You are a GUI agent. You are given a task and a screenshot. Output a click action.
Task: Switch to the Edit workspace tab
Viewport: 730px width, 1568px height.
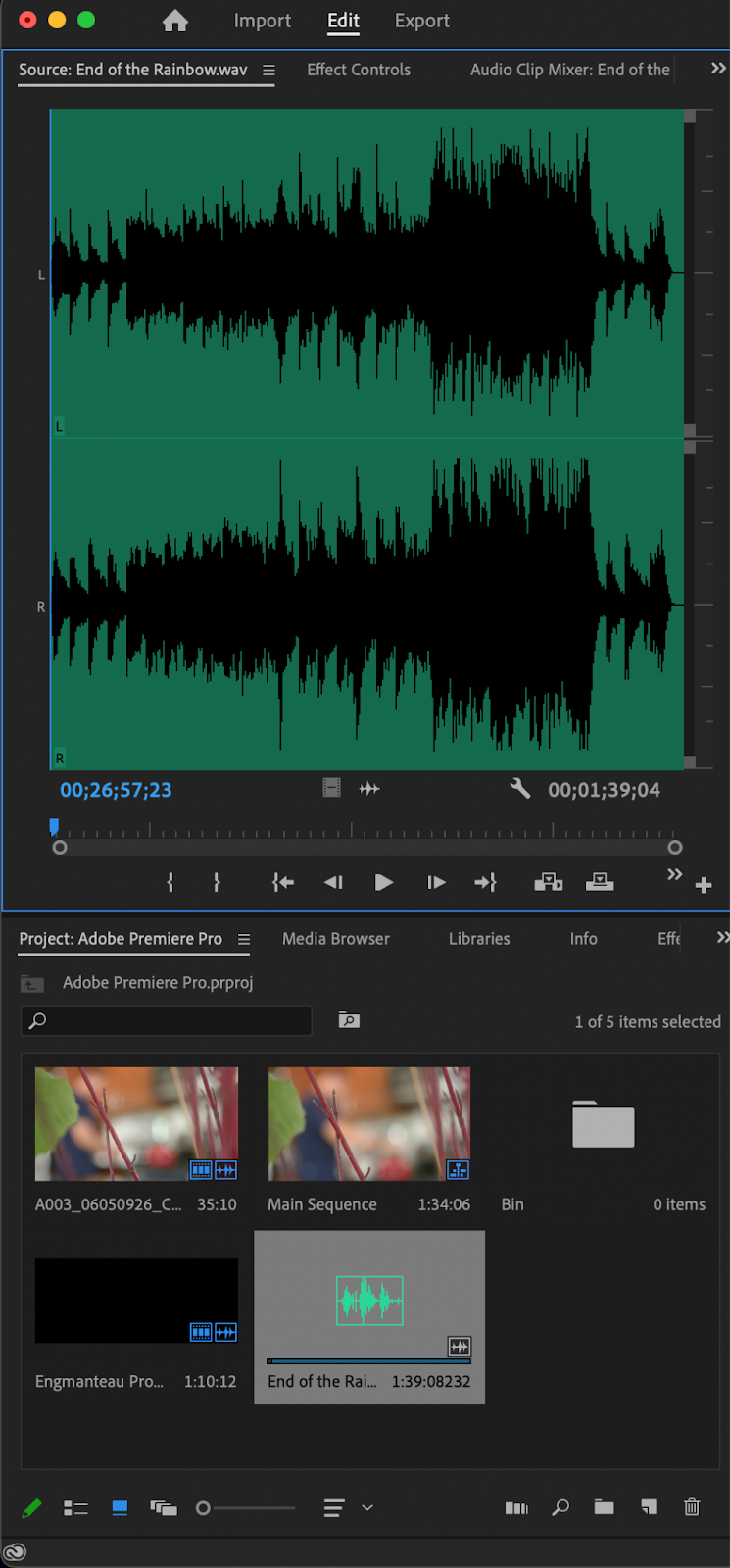click(343, 21)
